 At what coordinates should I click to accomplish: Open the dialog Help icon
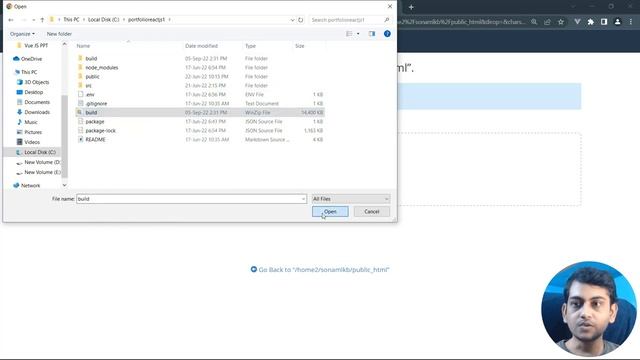pos(387,34)
